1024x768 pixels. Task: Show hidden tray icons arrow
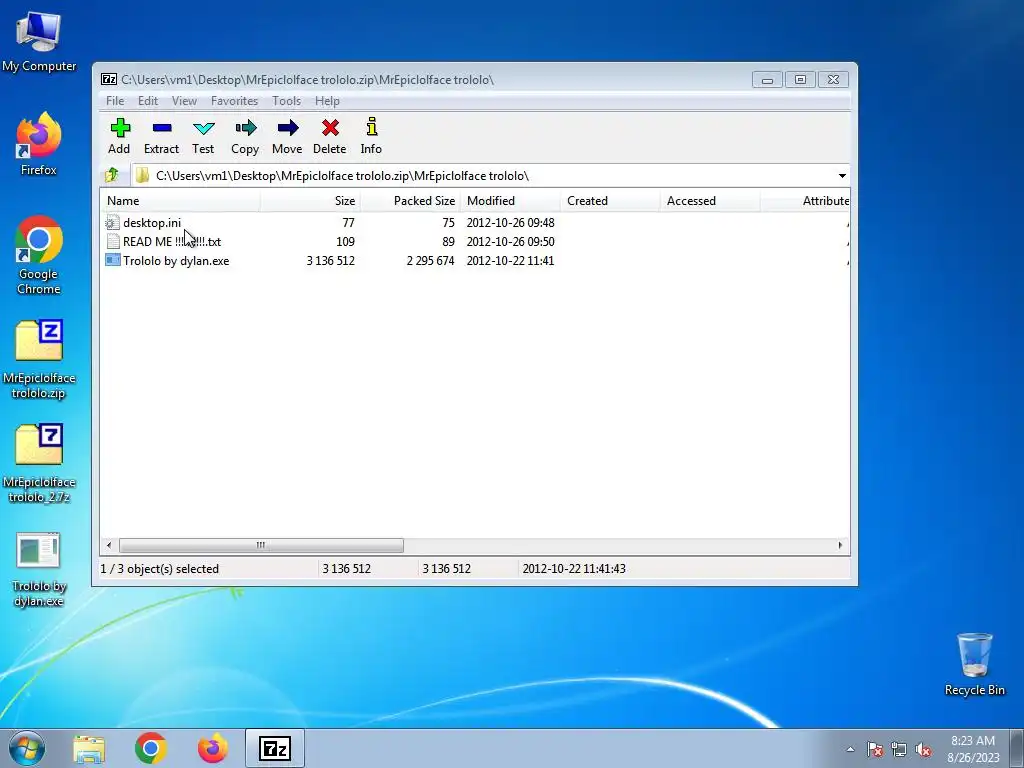click(850, 750)
